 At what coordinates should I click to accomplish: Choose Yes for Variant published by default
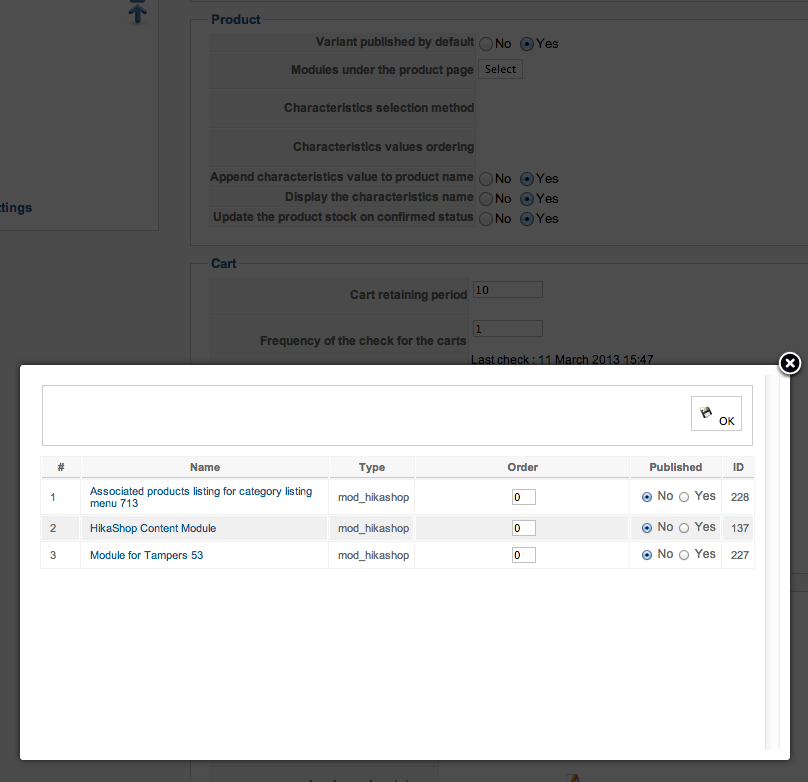tap(527, 44)
